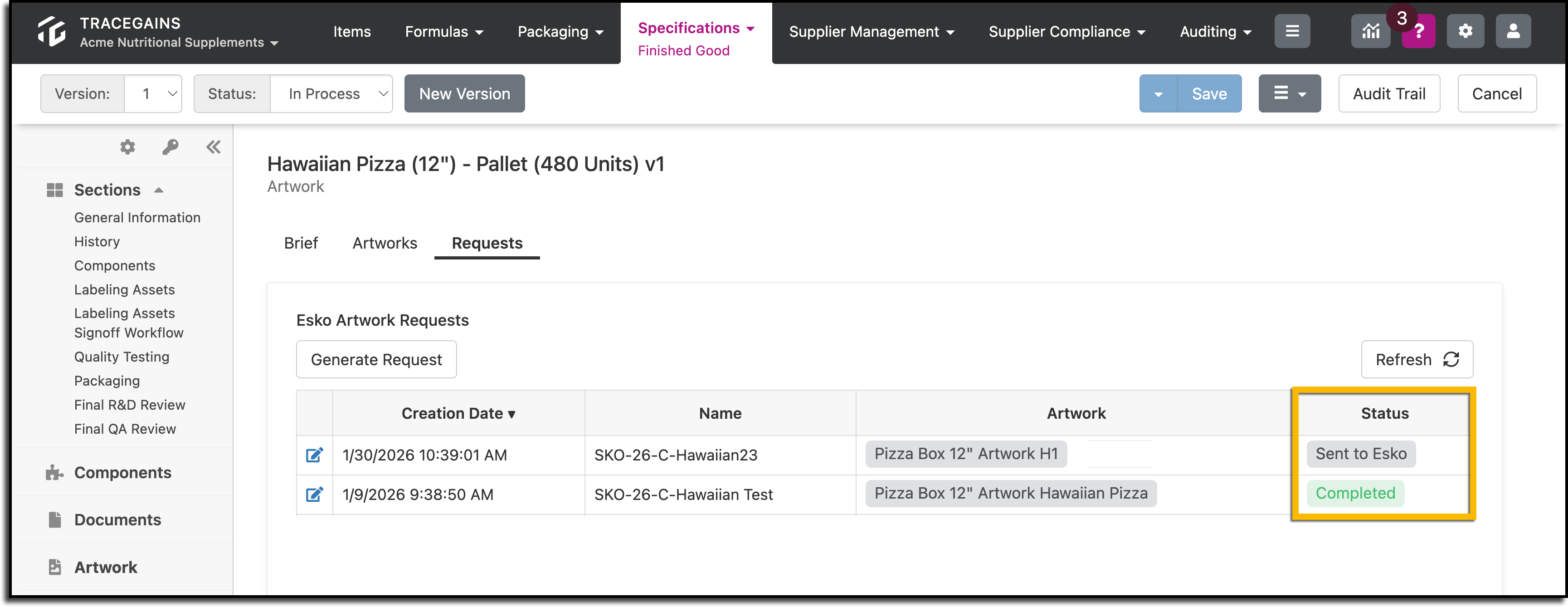Open Labeling Assets Signoff Workflow section
Viewport: 1568px width, 607px height.
128,323
